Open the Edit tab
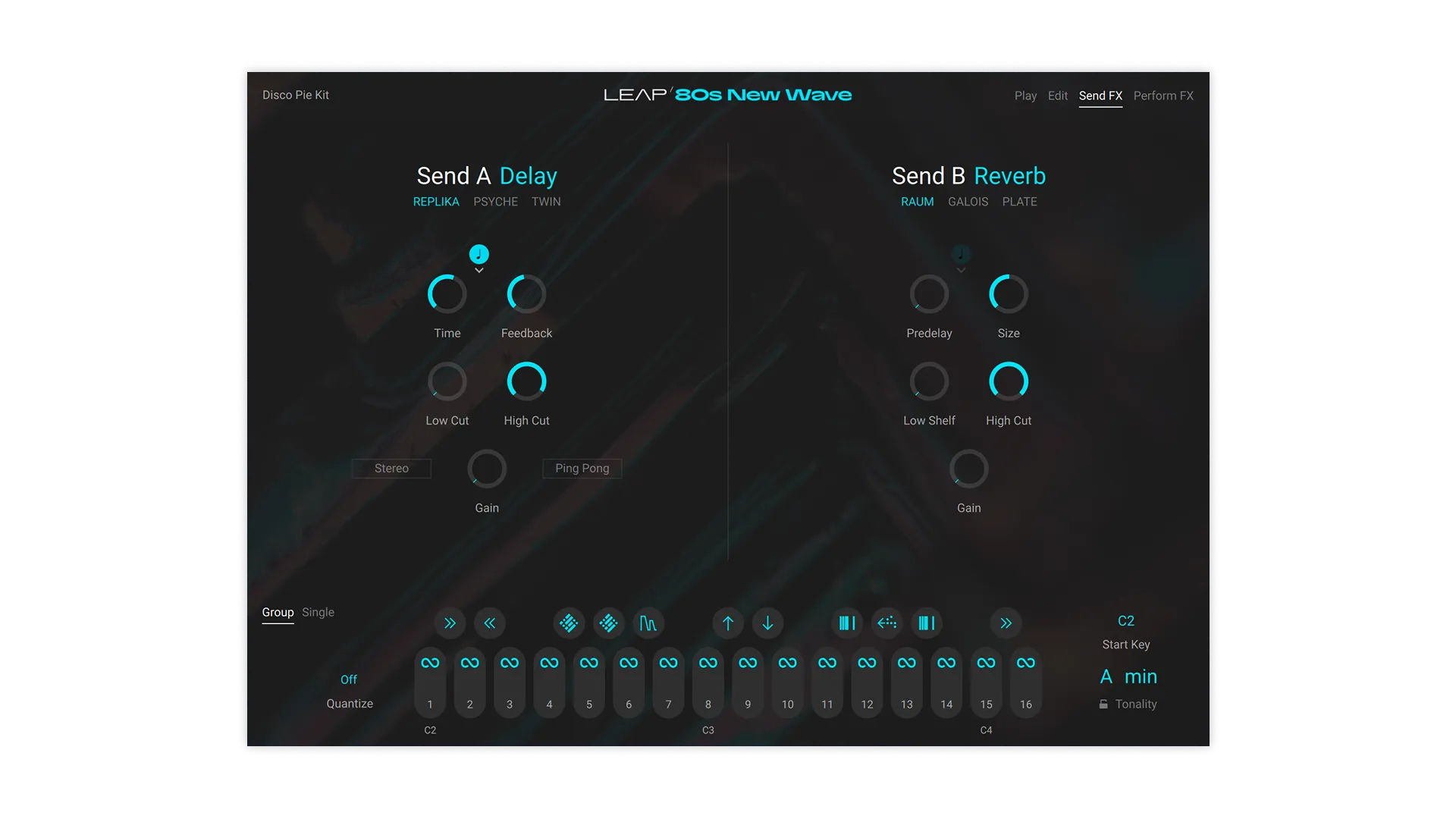This screenshot has width=1456, height=819. (x=1057, y=96)
